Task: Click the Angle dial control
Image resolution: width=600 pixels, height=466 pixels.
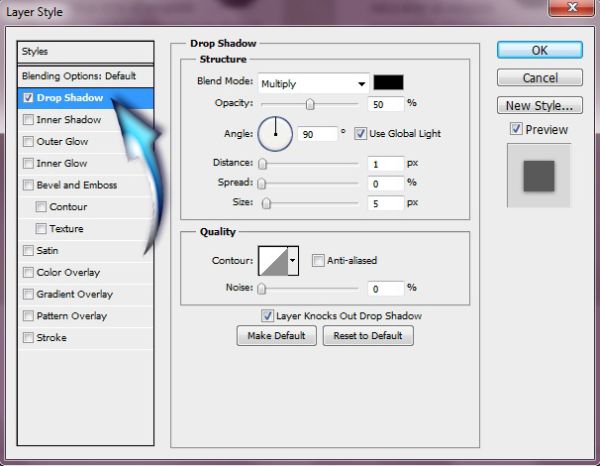Action: click(x=275, y=134)
